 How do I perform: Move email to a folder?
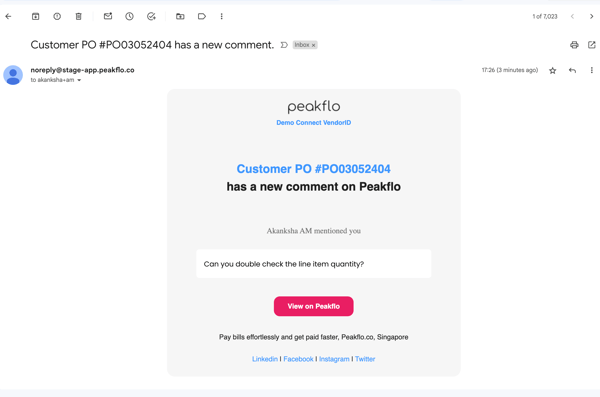pyautogui.click(x=180, y=16)
